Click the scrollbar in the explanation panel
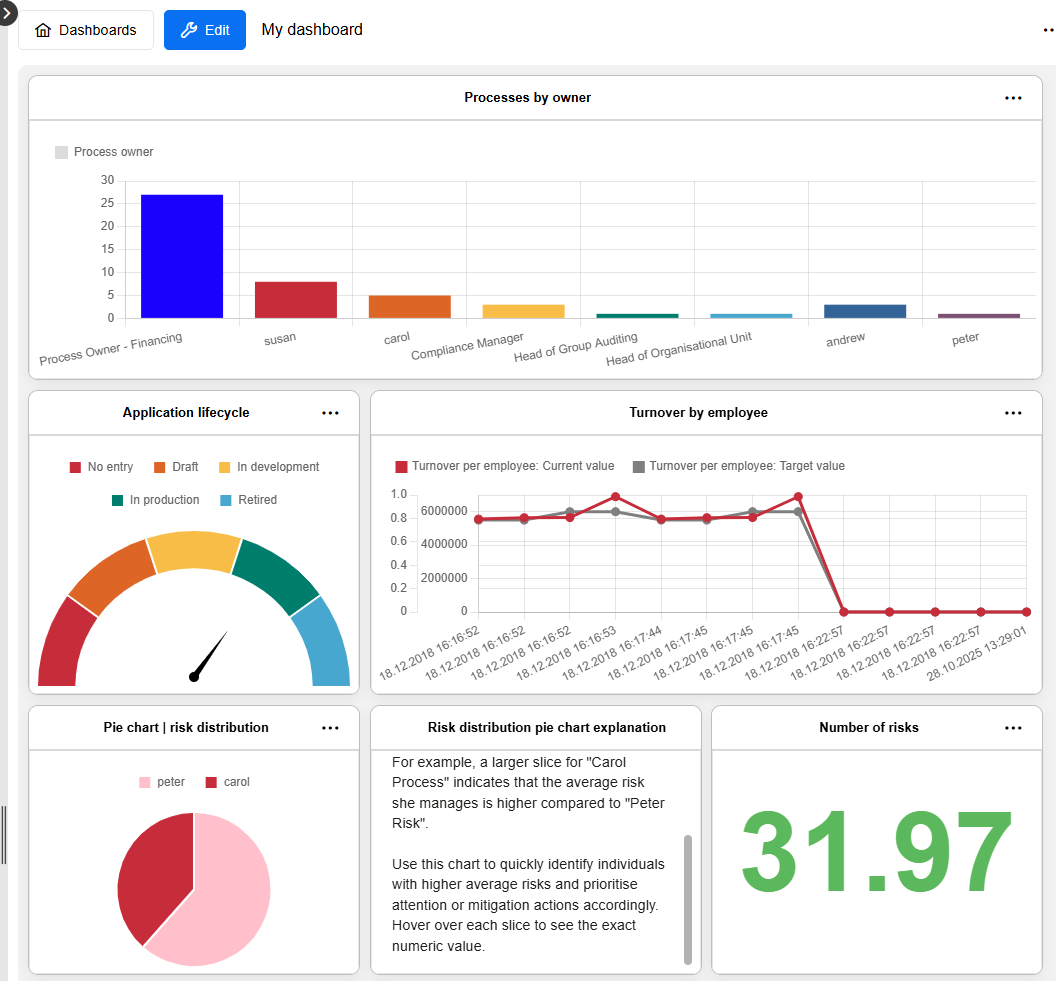 tap(690, 890)
